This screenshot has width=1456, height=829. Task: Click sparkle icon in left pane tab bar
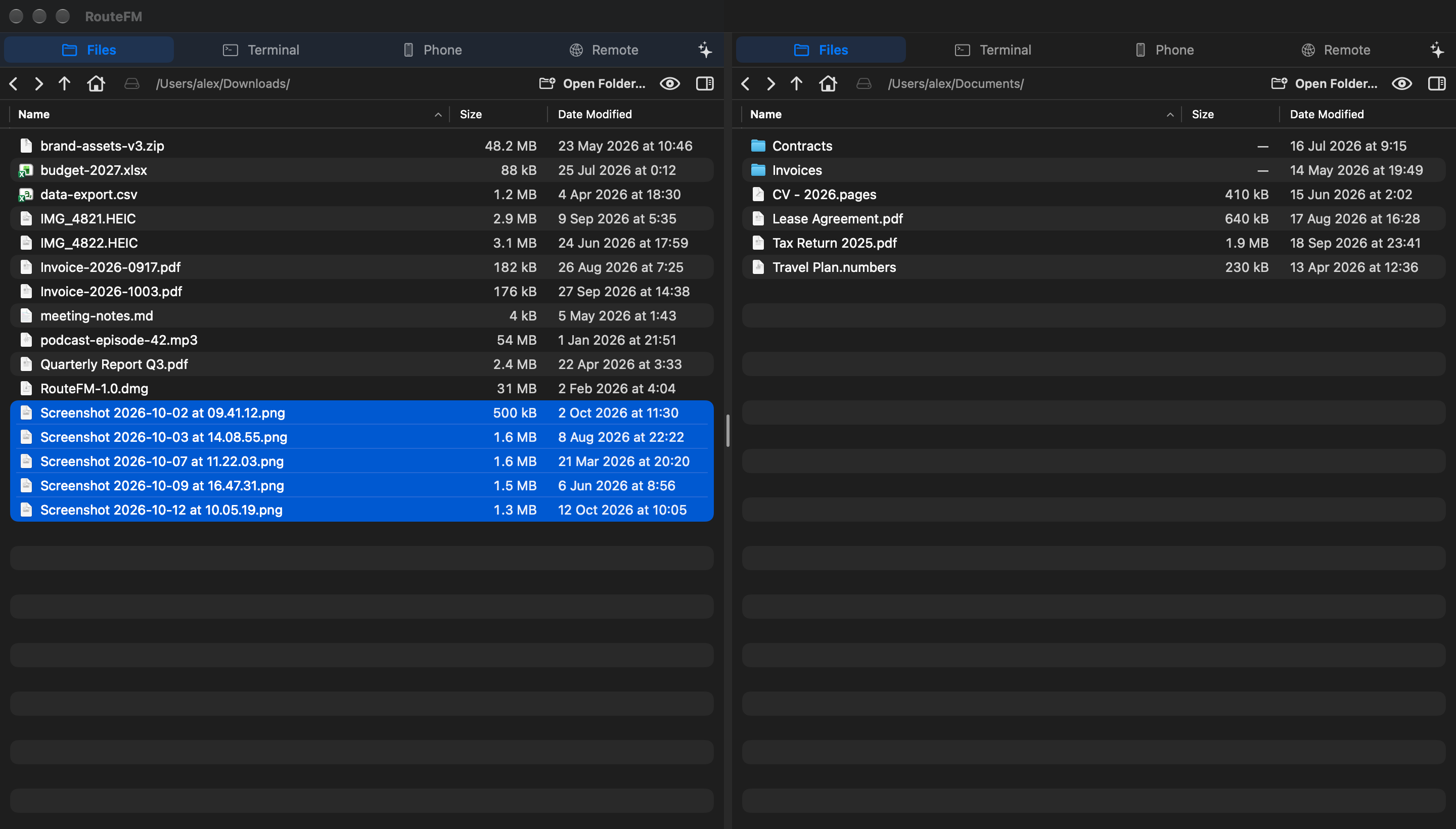pos(705,50)
